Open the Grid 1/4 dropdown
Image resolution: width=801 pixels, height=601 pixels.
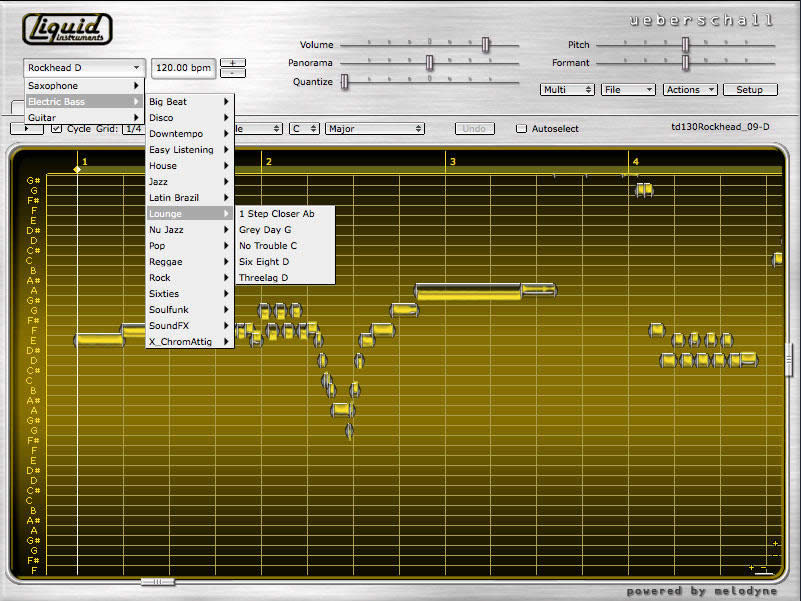point(134,129)
